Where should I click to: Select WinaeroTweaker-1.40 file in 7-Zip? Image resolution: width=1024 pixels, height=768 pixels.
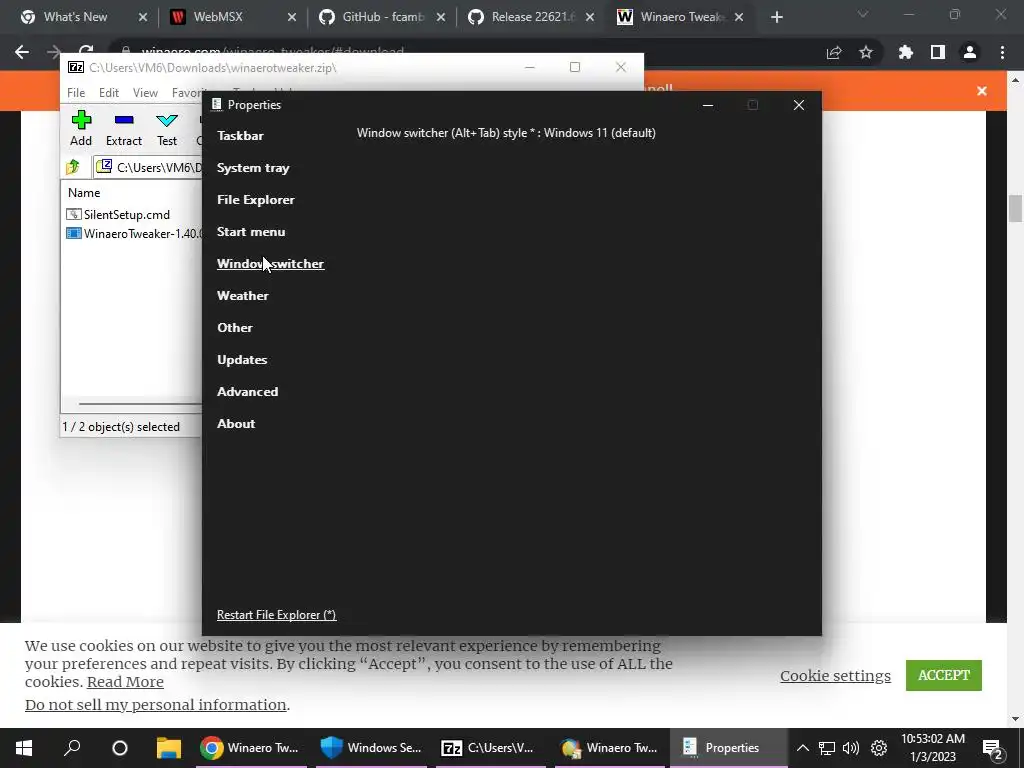click(133, 234)
